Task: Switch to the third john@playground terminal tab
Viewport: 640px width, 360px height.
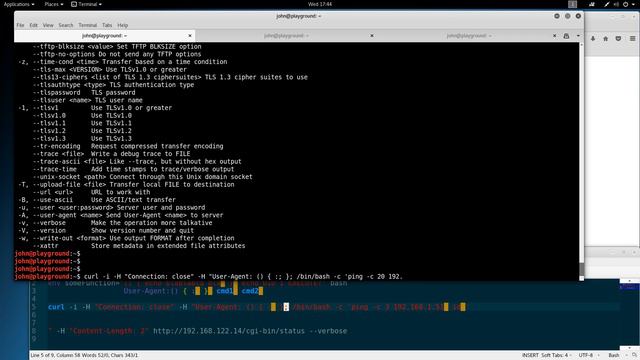Action: click(468, 36)
